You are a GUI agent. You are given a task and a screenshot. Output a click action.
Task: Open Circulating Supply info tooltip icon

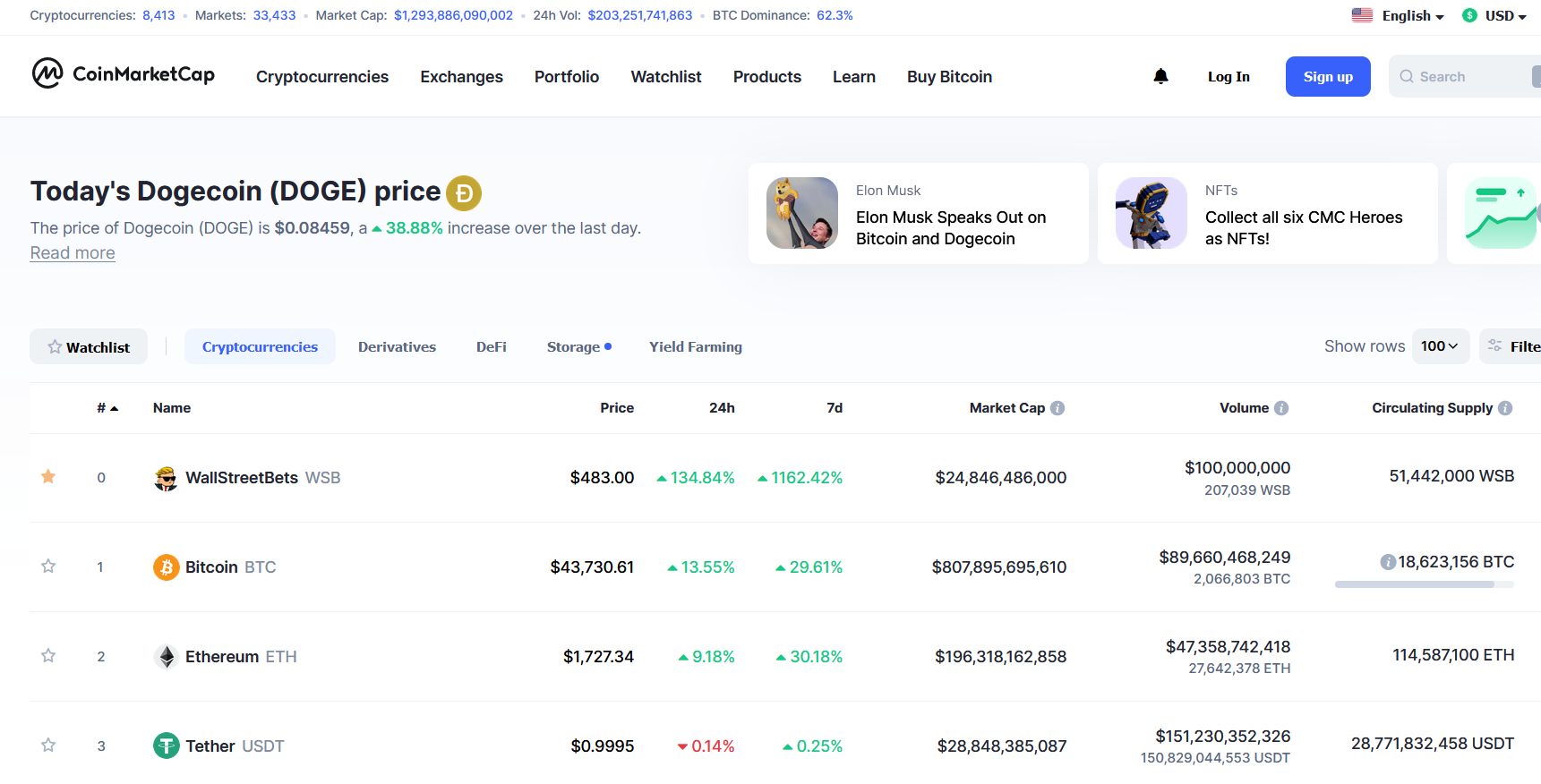[x=1505, y=408]
